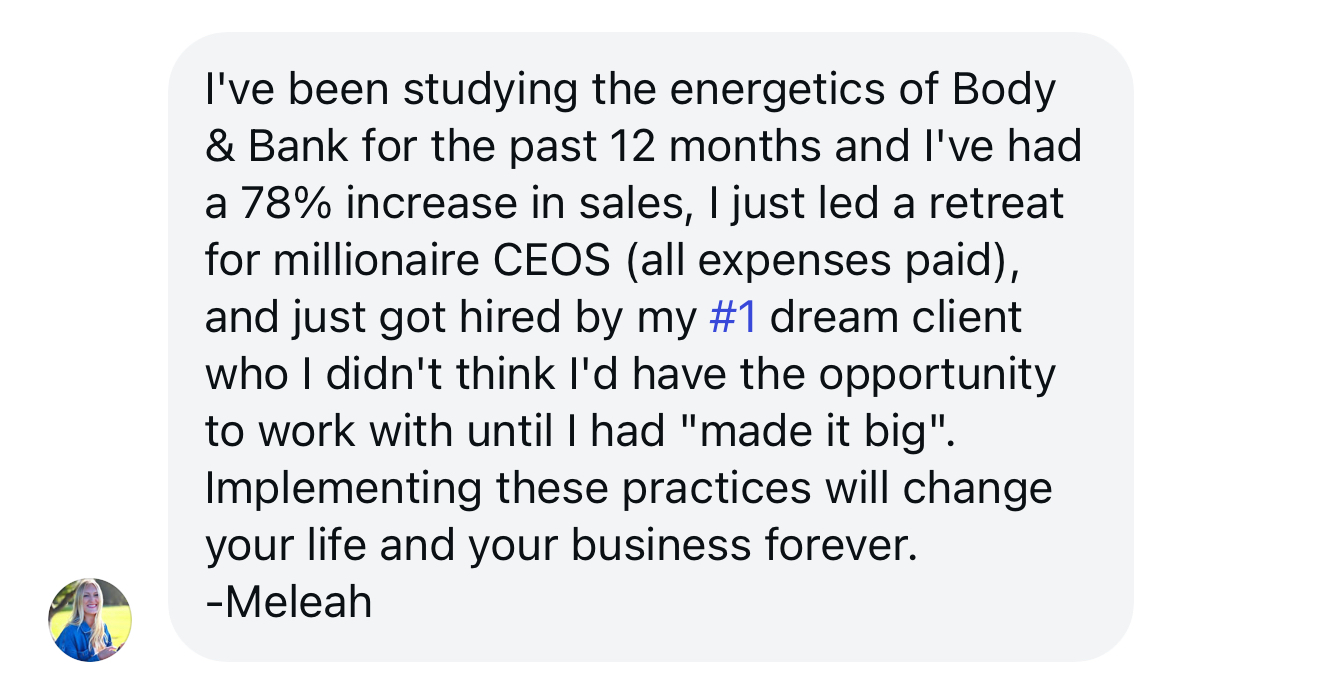Click the word "opportunity" in the message
This screenshot has width=1320, height=690.
click(937, 377)
